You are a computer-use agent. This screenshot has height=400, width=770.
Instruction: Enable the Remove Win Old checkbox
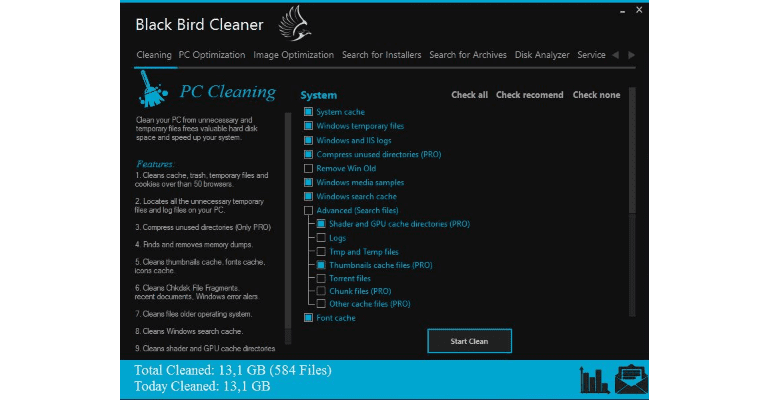click(308, 168)
